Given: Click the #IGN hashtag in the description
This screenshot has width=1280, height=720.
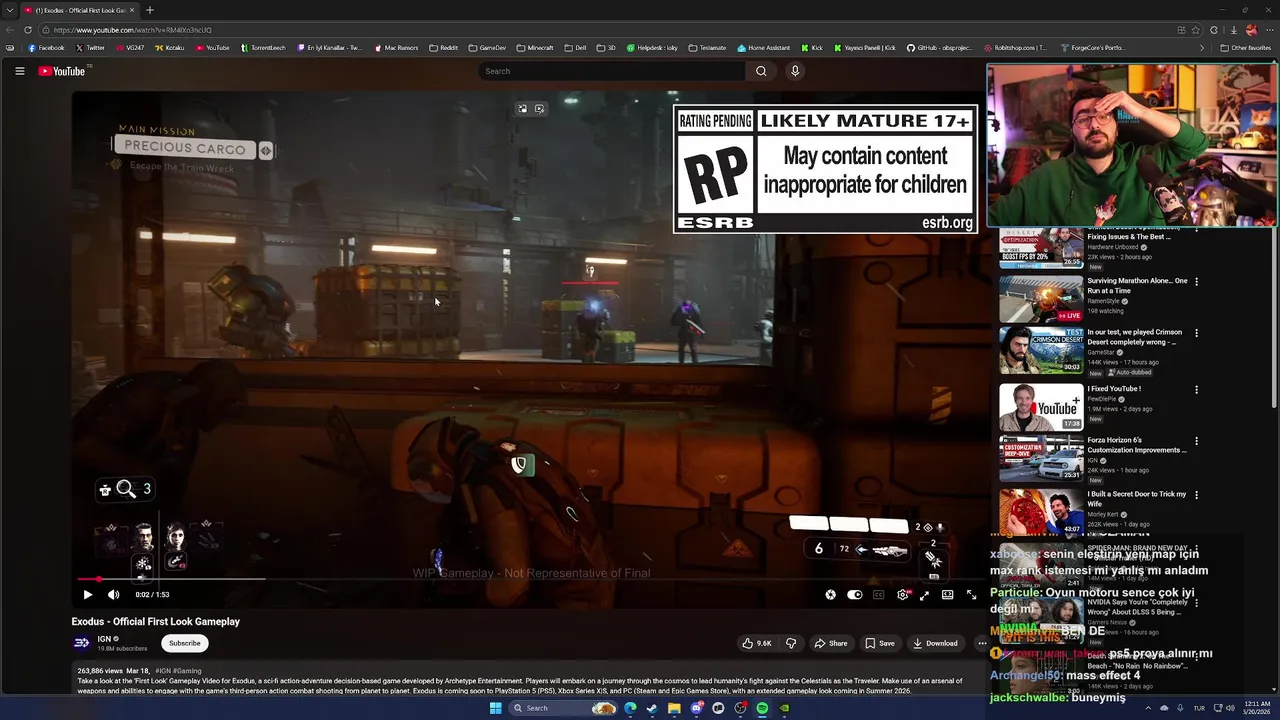Looking at the screenshot, I should (163, 671).
